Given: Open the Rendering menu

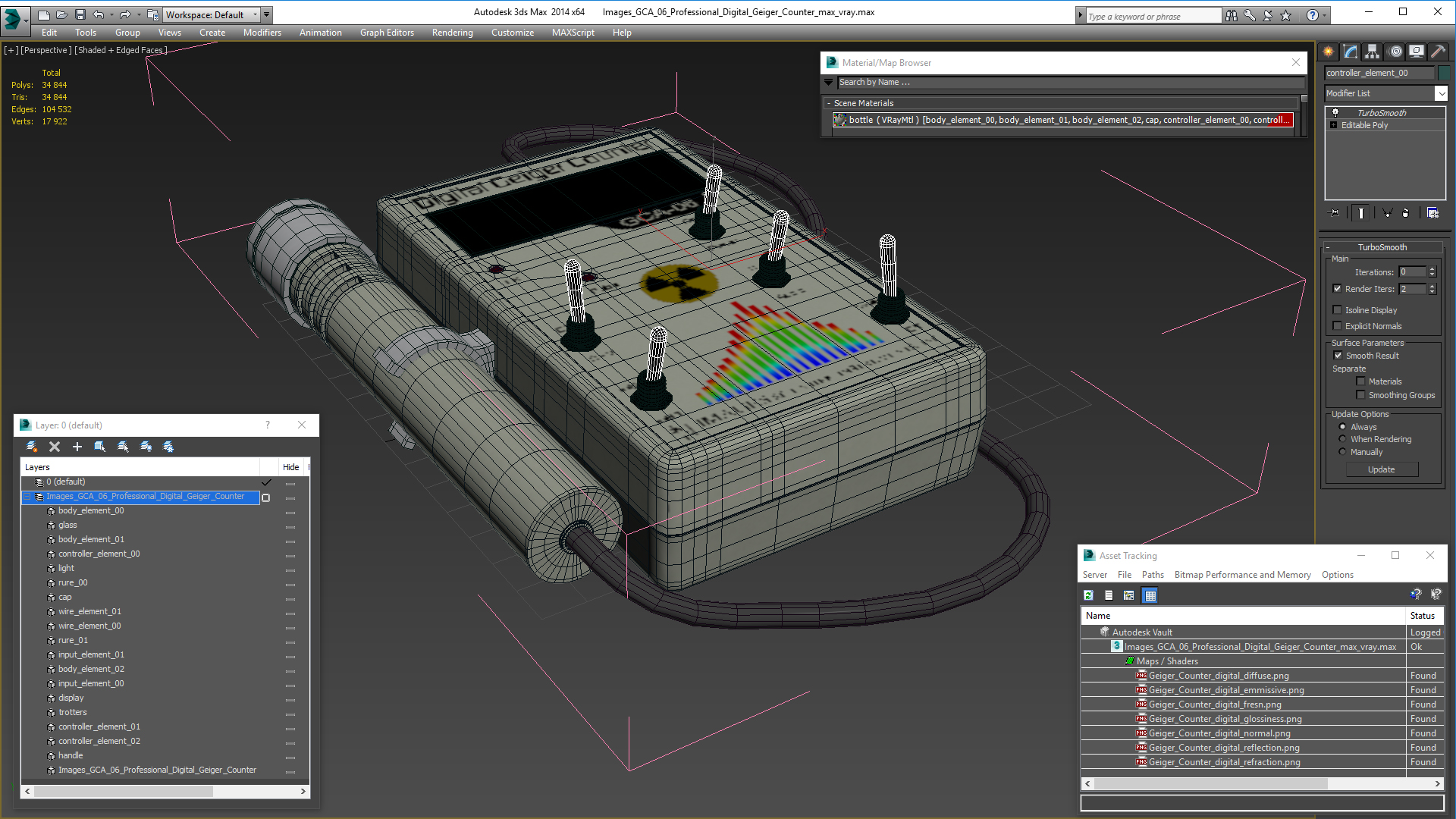Looking at the screenshot, I should pyautogui.click(x=452, y=33).
